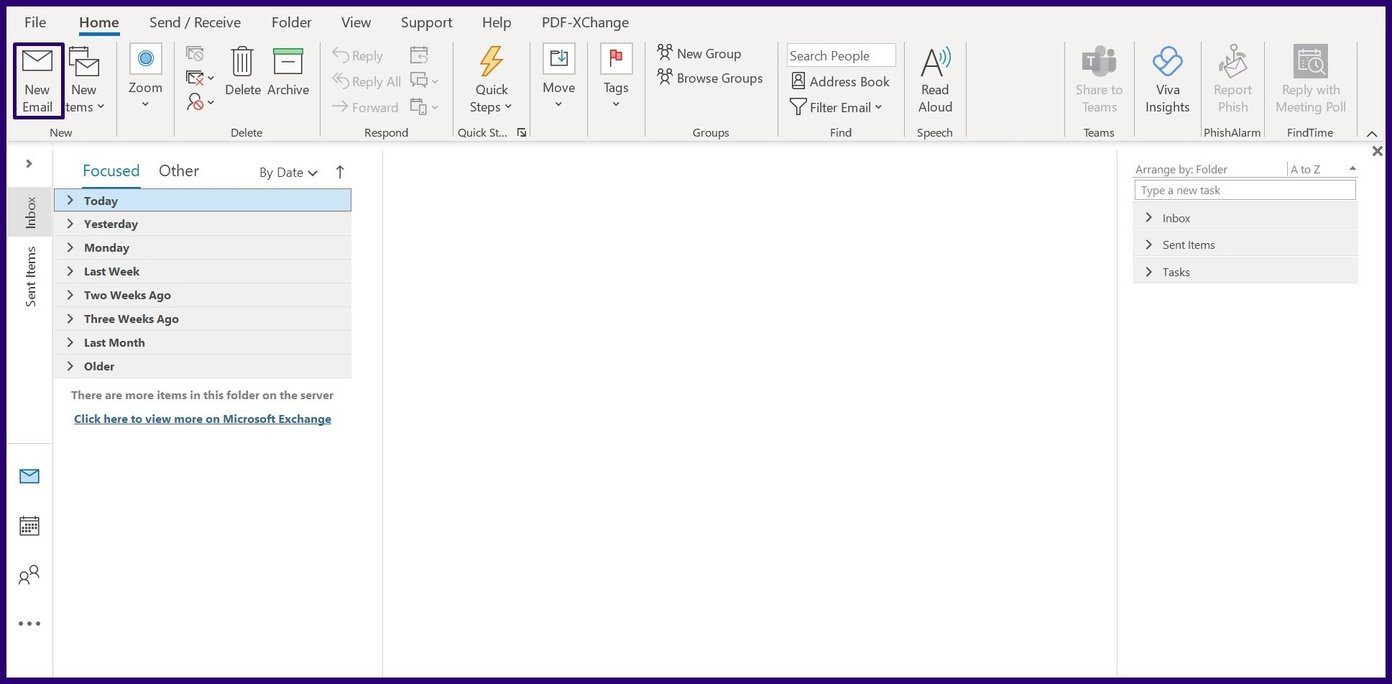Viewport: 1392px width, 684px height.
Task: Open the By Date sort dropdown
Action: (x=289, y=172)
